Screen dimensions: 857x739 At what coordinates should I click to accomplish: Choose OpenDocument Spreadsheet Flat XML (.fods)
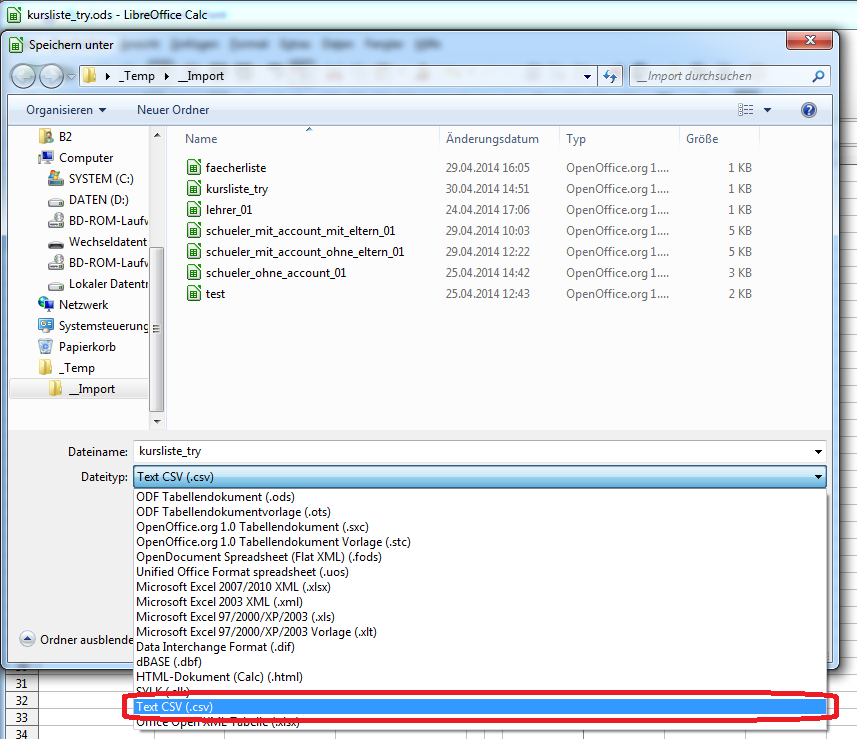[480, 557]
